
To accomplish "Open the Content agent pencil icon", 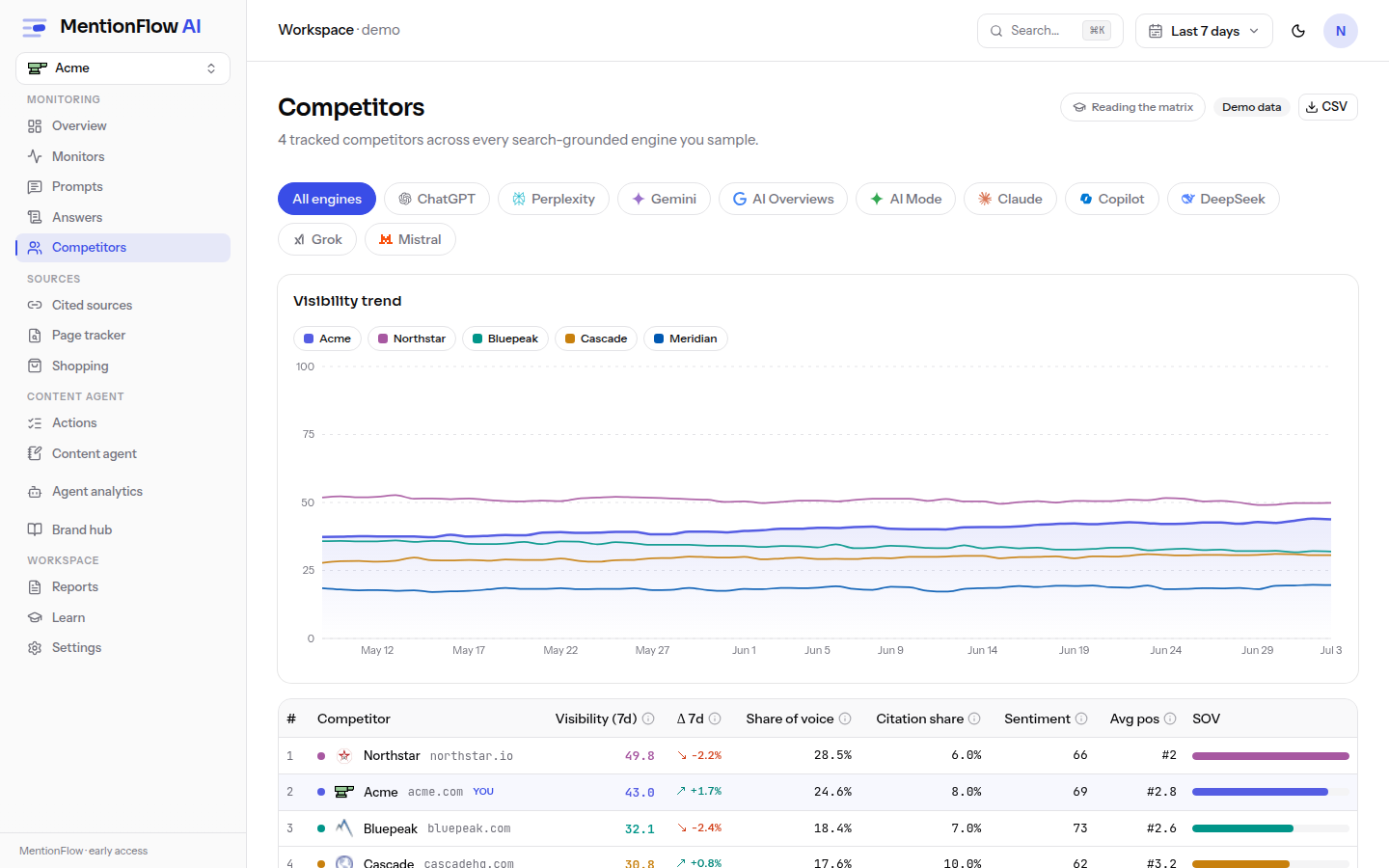I will click(x=35, y=453).
